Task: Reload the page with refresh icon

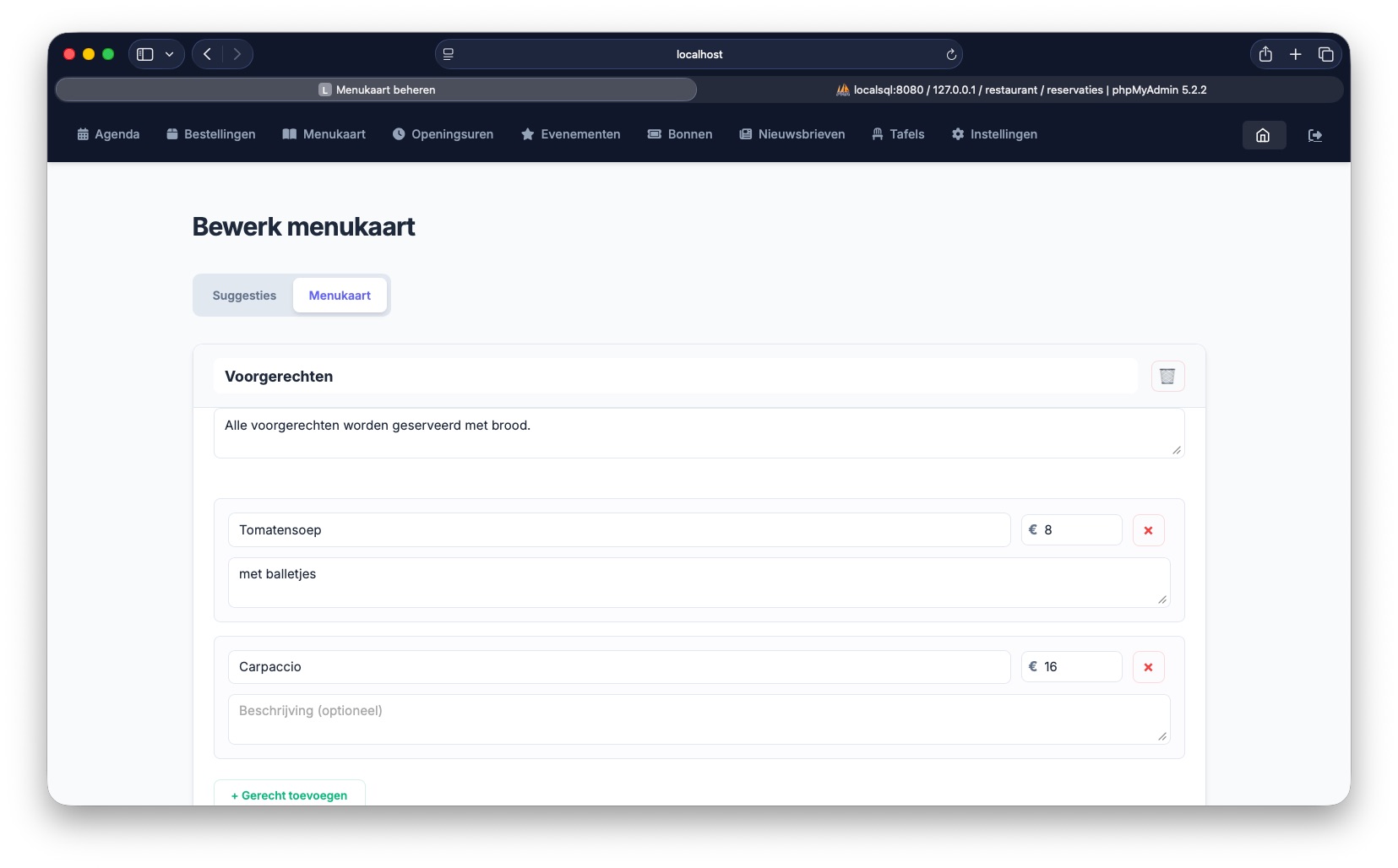Action: pyautogui.click(x=951, y=54)
